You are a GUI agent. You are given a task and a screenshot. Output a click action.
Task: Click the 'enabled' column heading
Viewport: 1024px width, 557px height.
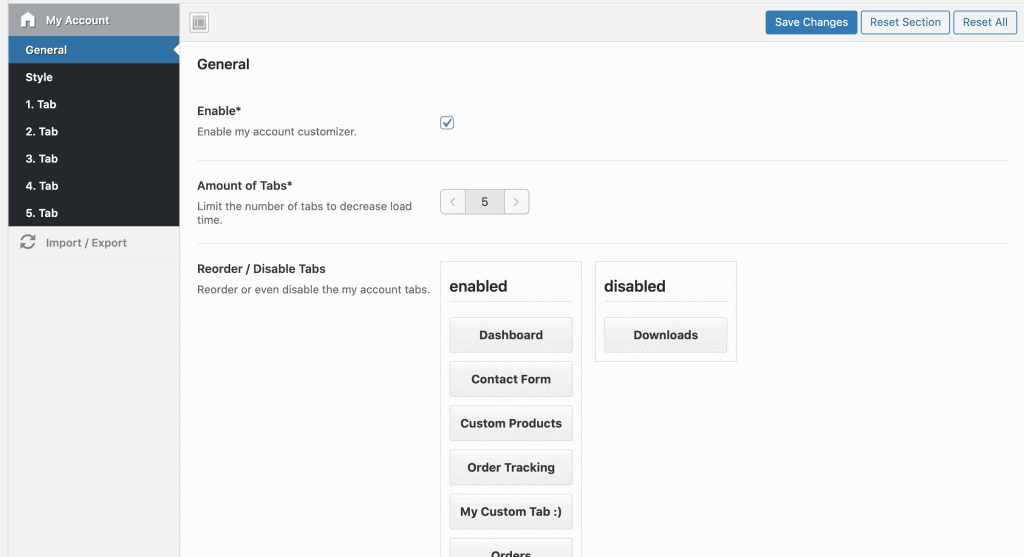478,286
